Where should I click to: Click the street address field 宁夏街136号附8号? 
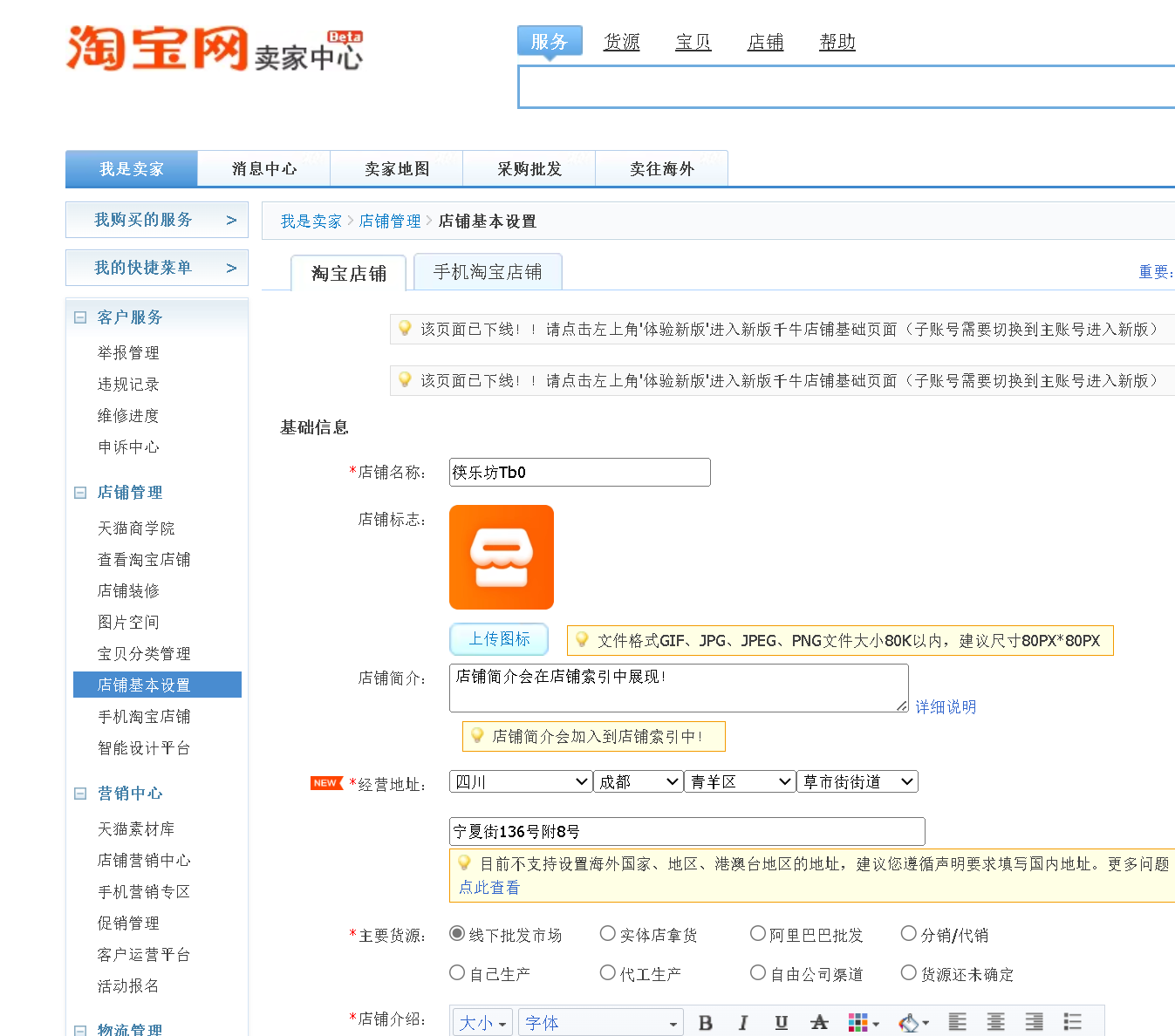coord(687,831)
